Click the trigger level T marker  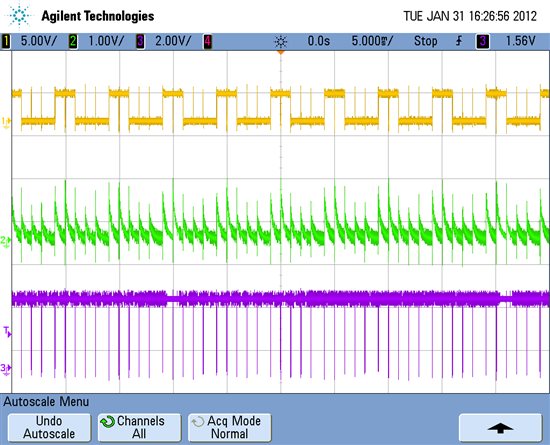(x=7, y=331)
